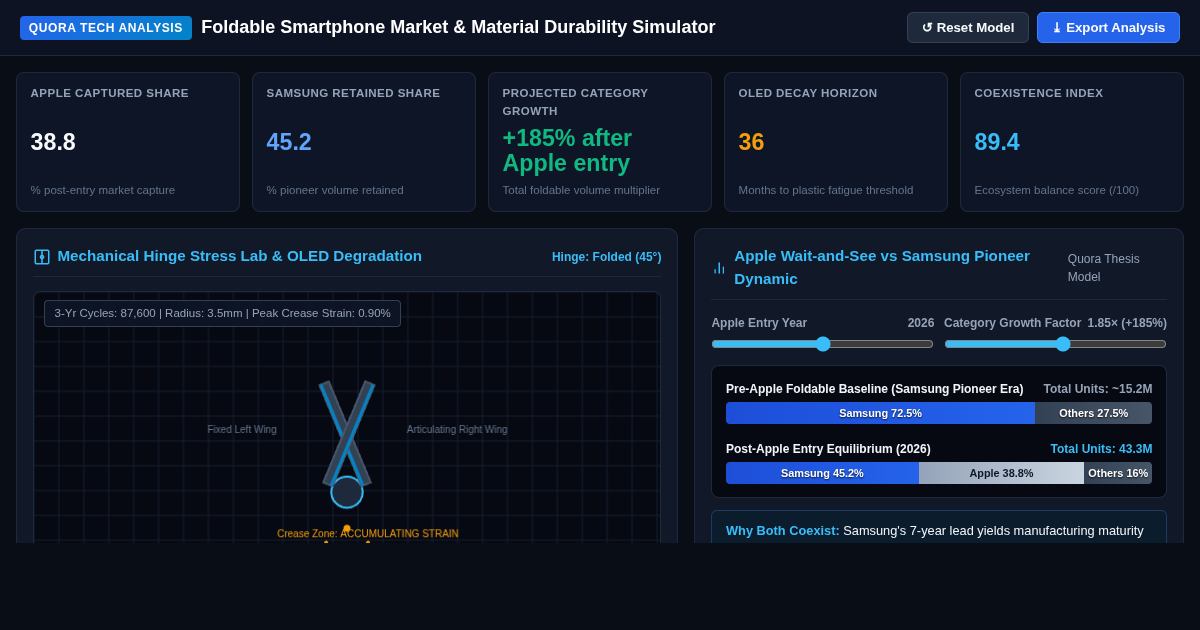Screen dimensions: 1200x630
Task: Click the Samsung 45.2% bar segment
Action: 822,473
